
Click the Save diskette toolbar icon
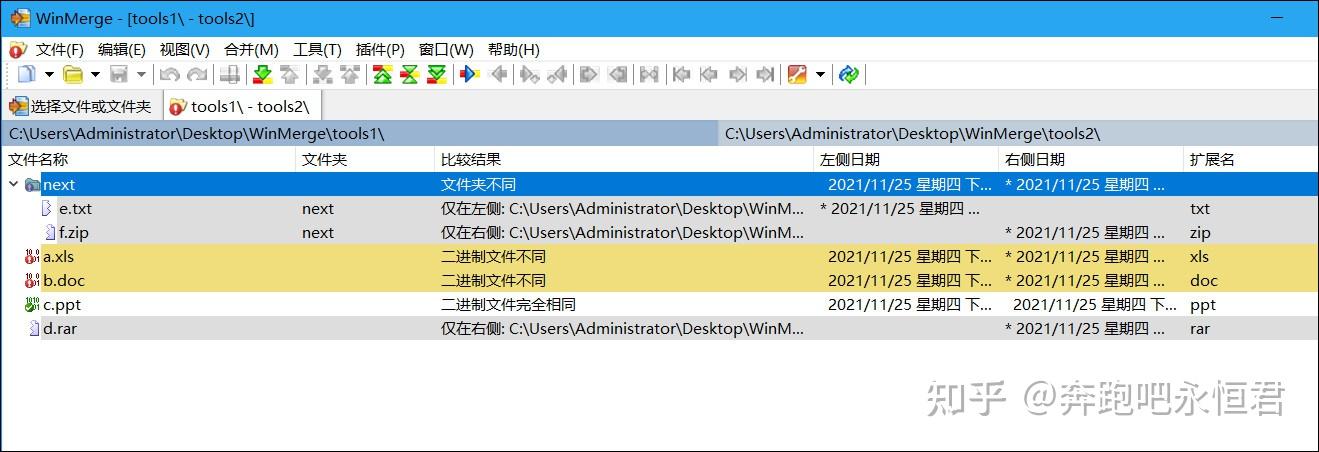tap(118, 74)
